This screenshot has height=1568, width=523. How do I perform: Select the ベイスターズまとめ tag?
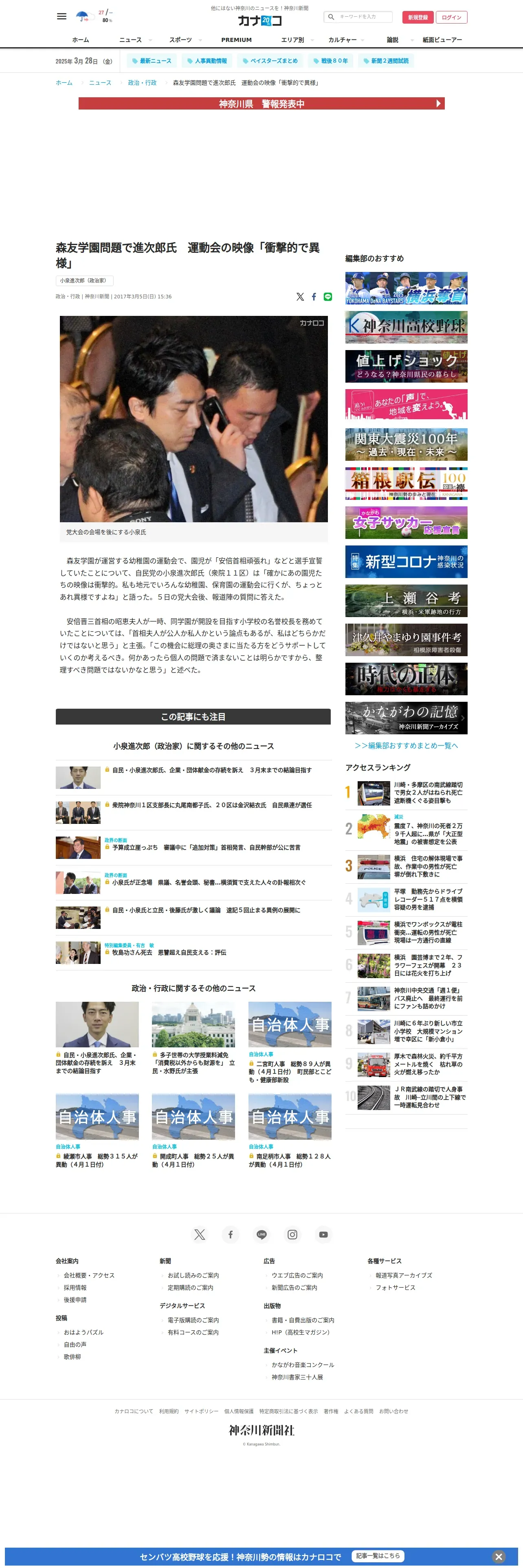point(270,61)
